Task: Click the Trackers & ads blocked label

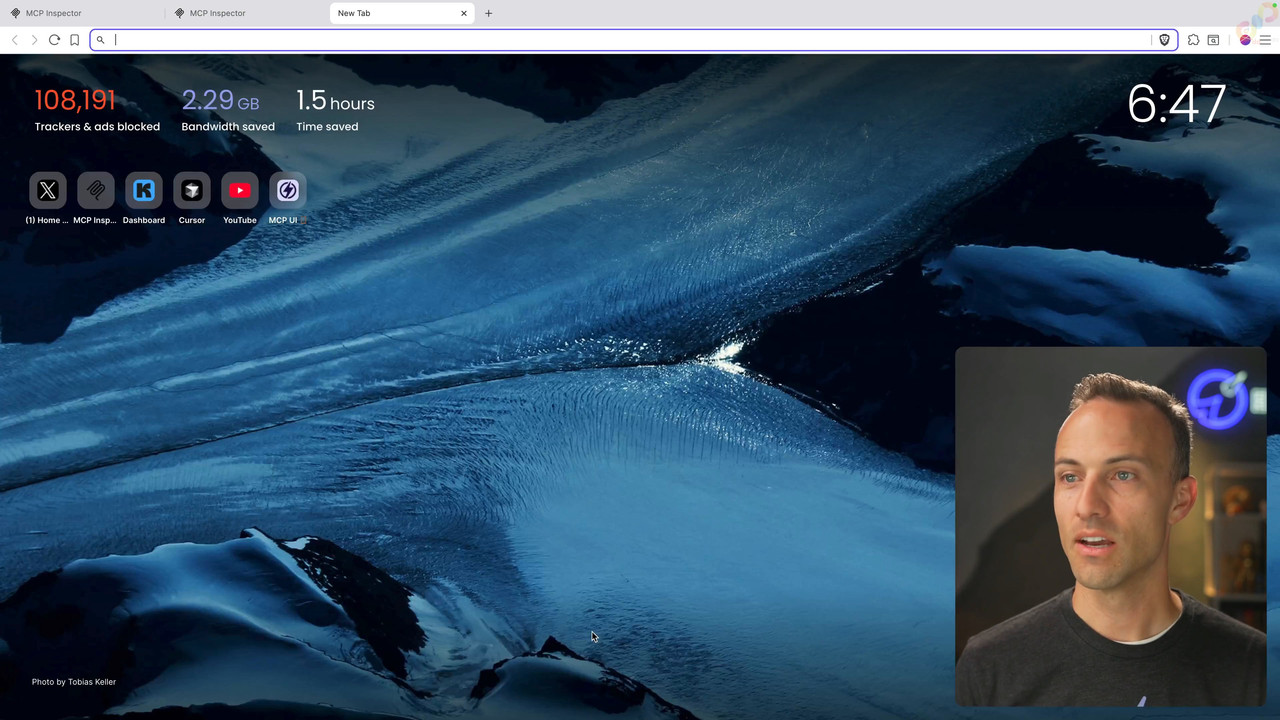Action: 97,127
